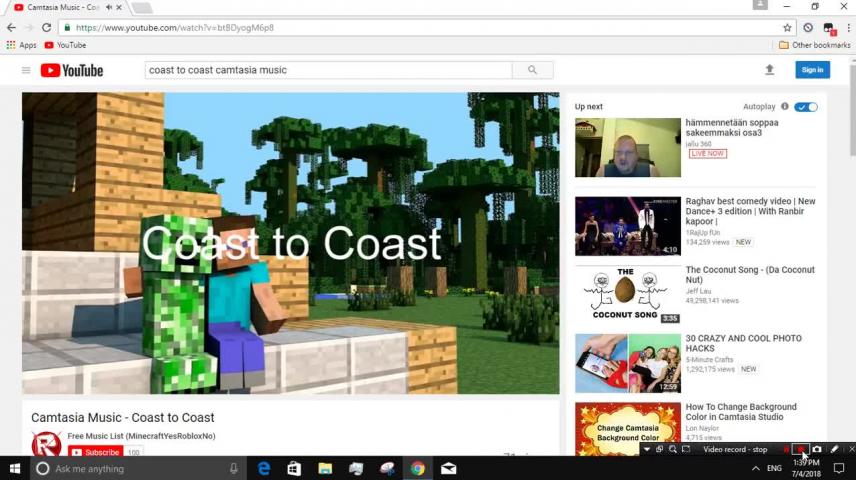
Task: Open the Mail app on the taskbar
Action: coord(448,469)
